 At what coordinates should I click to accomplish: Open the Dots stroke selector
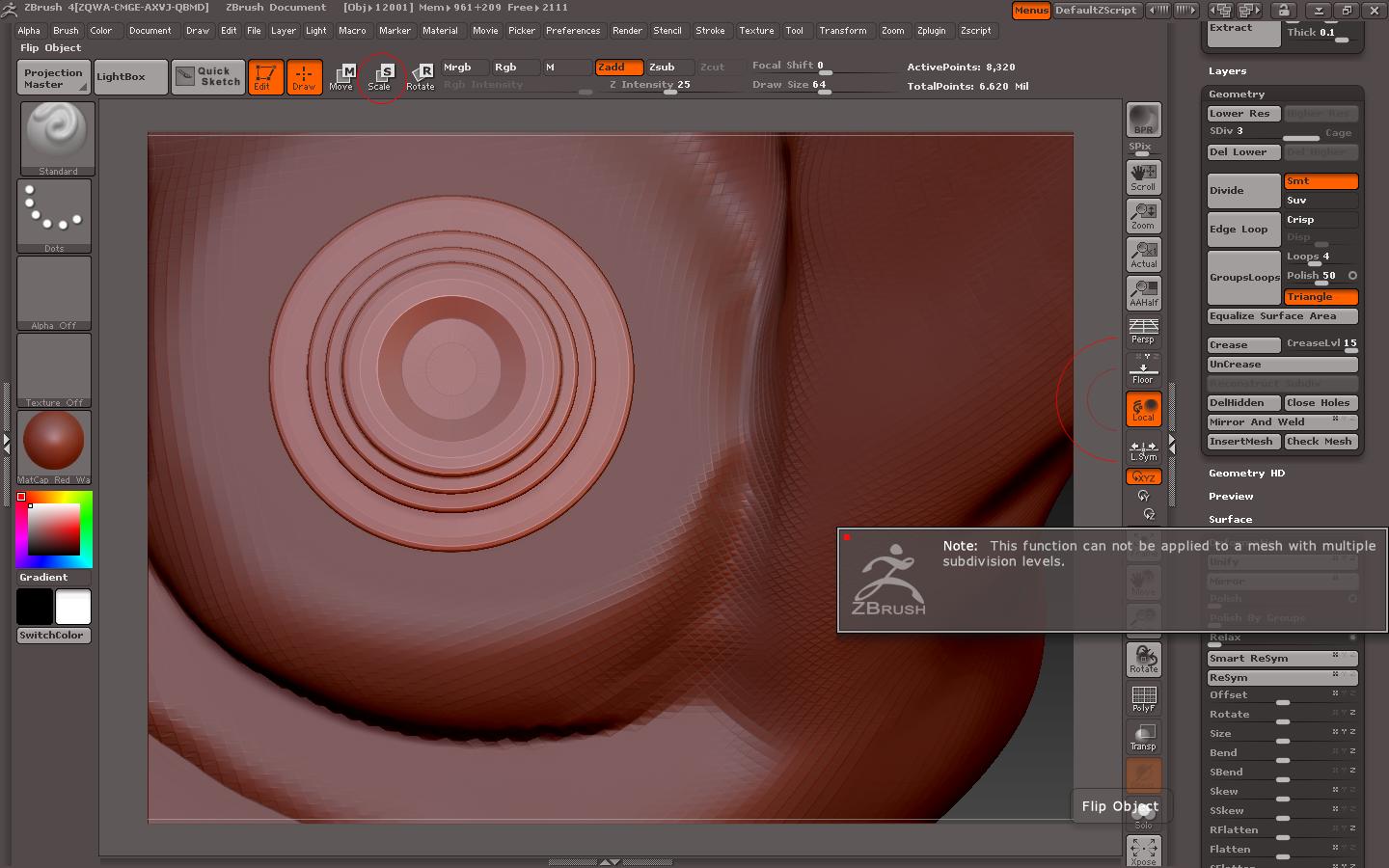pyautogui.click(x=54, y=216)
